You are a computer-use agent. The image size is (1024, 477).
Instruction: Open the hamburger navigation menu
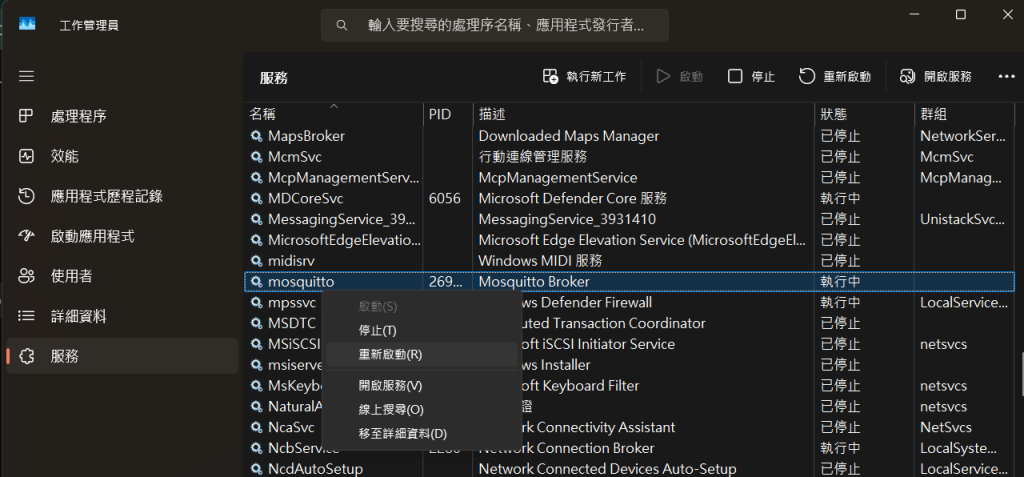click(x=26, y=76)
